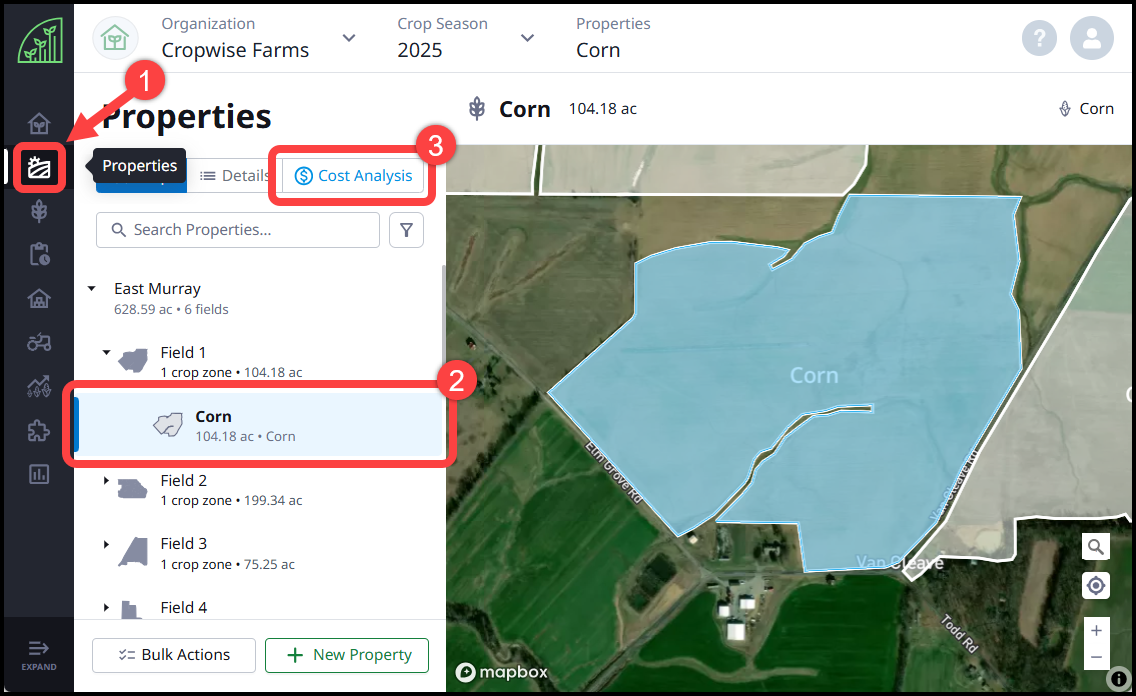Open the financial growth chart icon

(38, 386)
